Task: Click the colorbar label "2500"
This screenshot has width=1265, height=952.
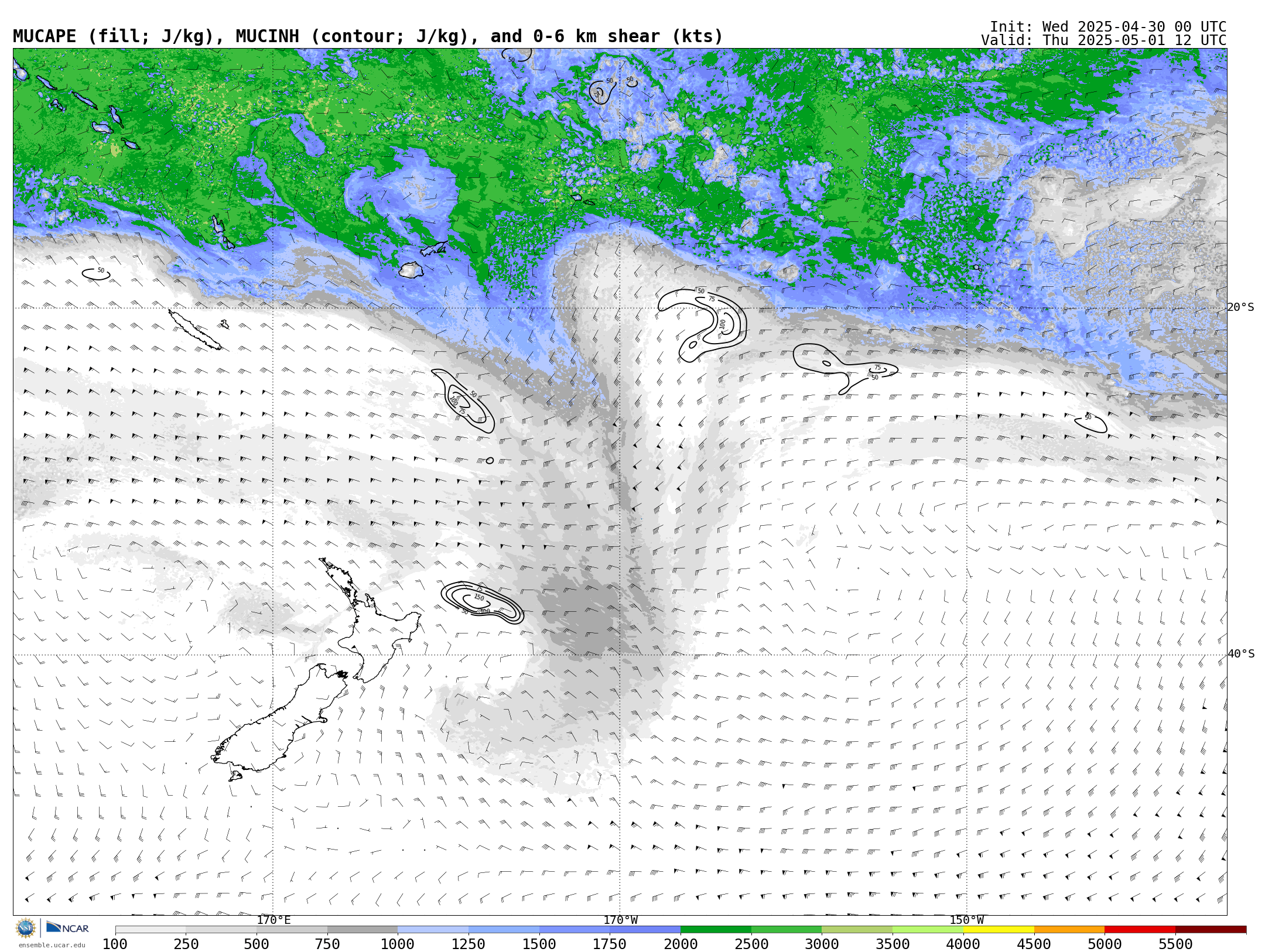Action: tap(751, 944)
